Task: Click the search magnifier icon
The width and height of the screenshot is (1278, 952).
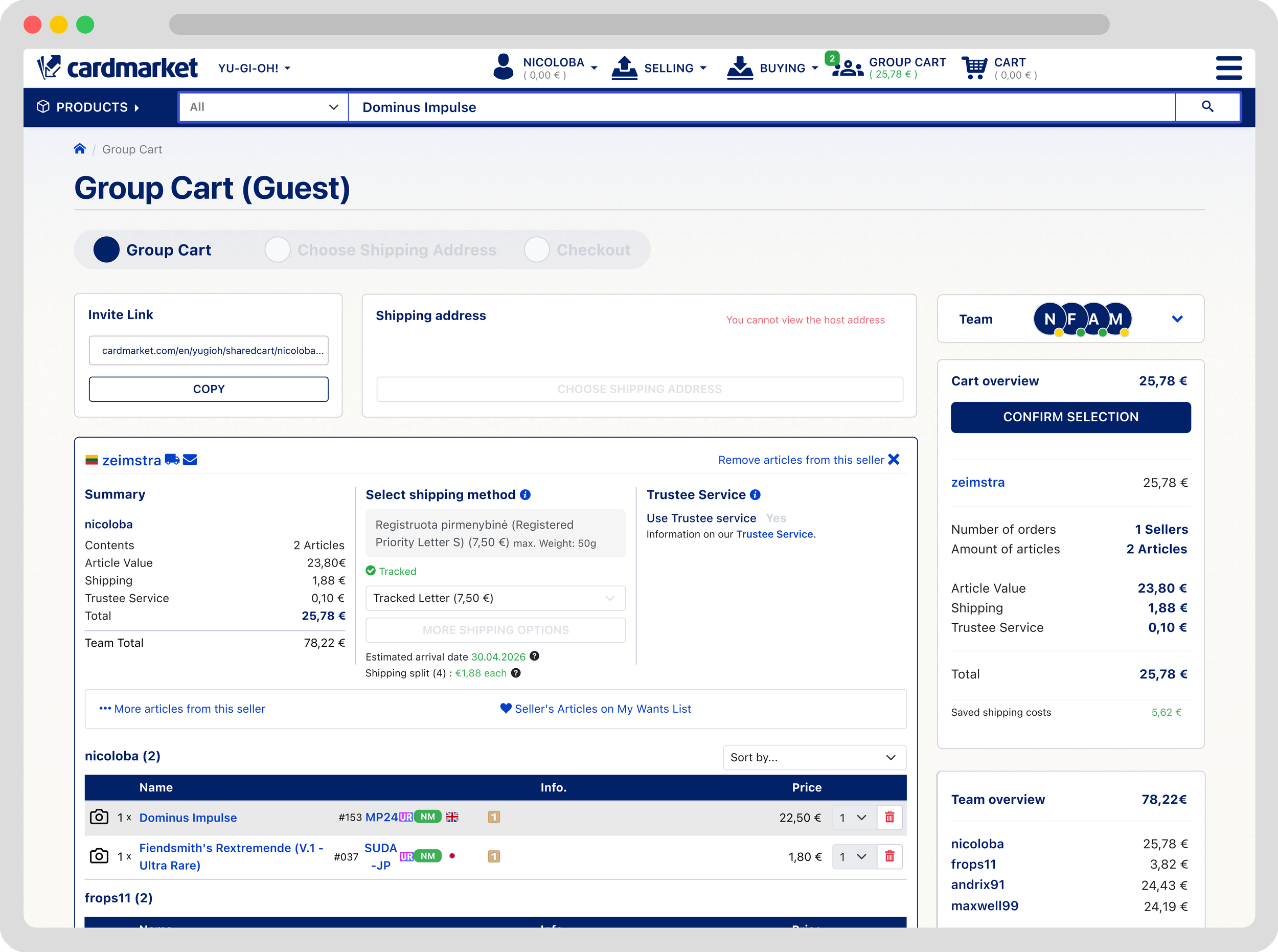Action: [x=1207, y=107]
